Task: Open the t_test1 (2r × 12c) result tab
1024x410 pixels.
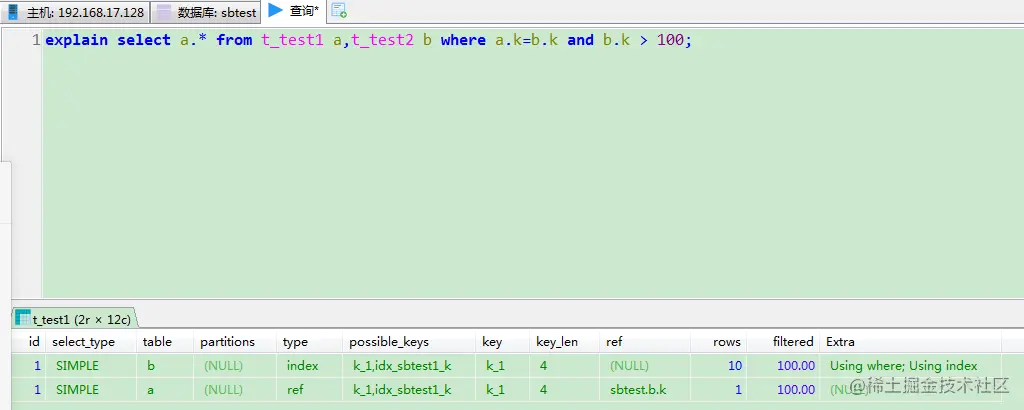Action: 74,319
